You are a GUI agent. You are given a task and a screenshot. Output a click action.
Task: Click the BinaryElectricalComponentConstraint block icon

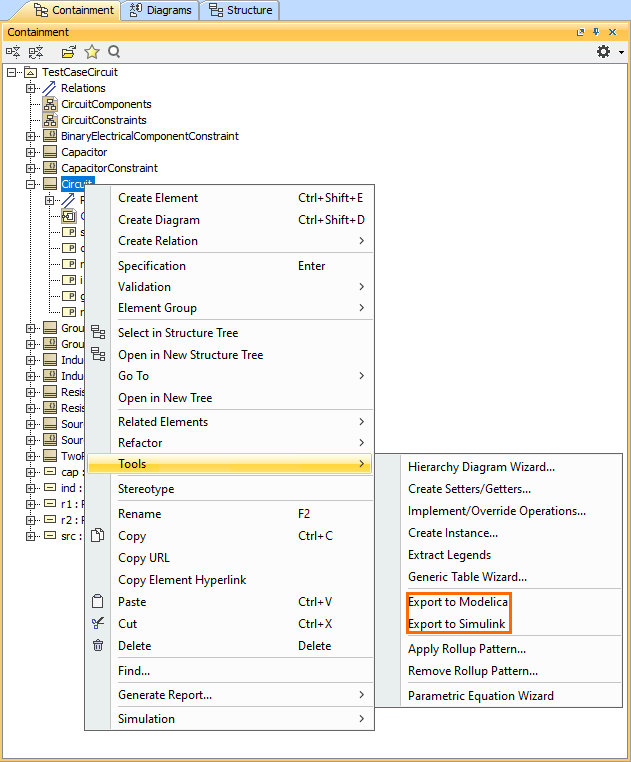pos(50,136)
